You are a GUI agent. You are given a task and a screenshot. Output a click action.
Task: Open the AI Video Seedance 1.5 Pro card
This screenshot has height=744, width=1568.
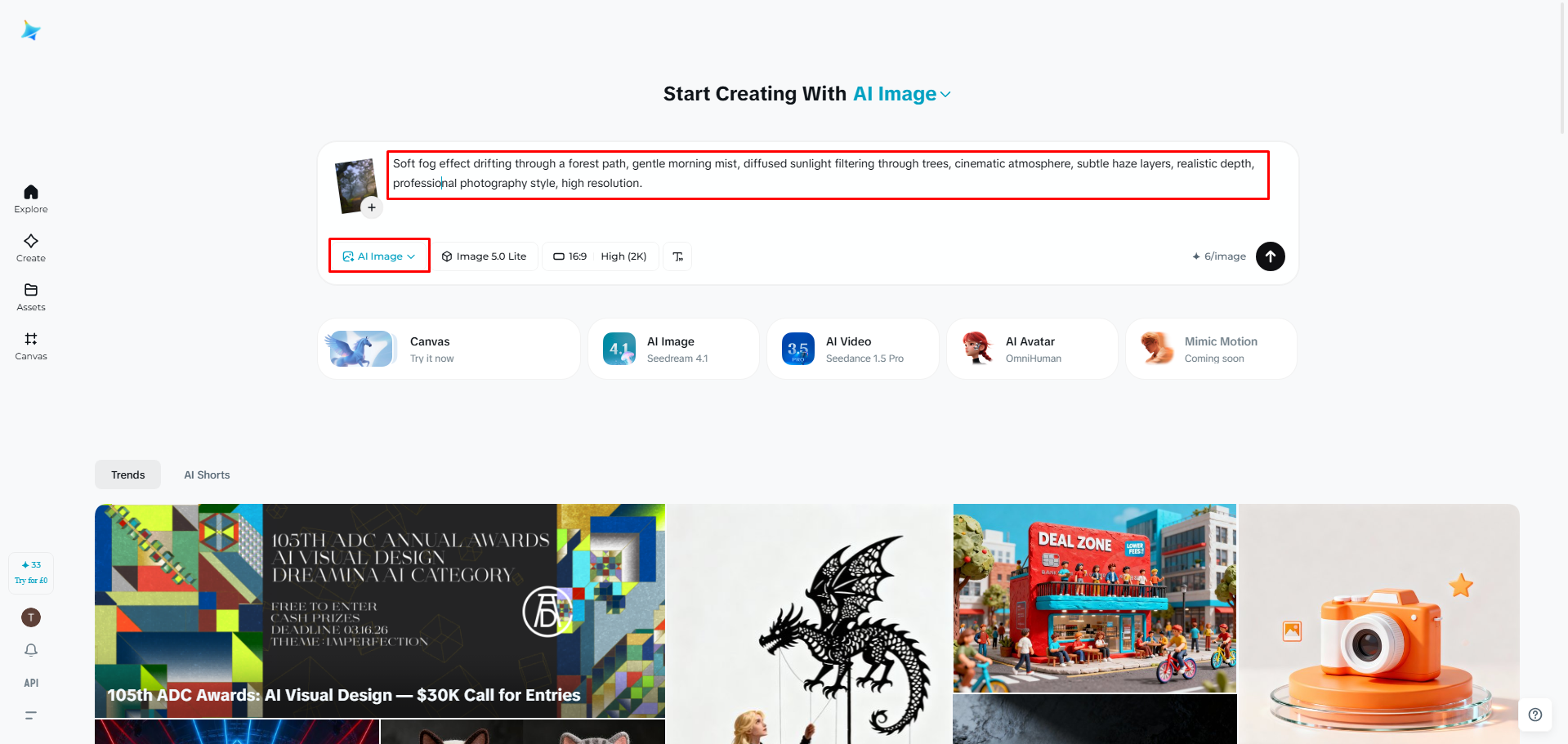click(852, 349)
